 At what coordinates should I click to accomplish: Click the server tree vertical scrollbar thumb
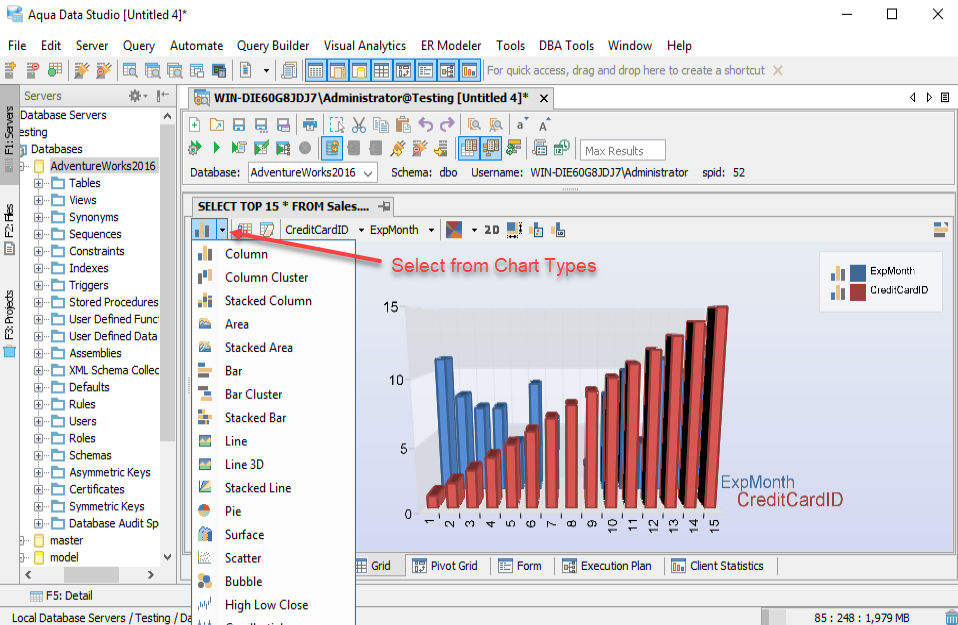coord(167,282)
